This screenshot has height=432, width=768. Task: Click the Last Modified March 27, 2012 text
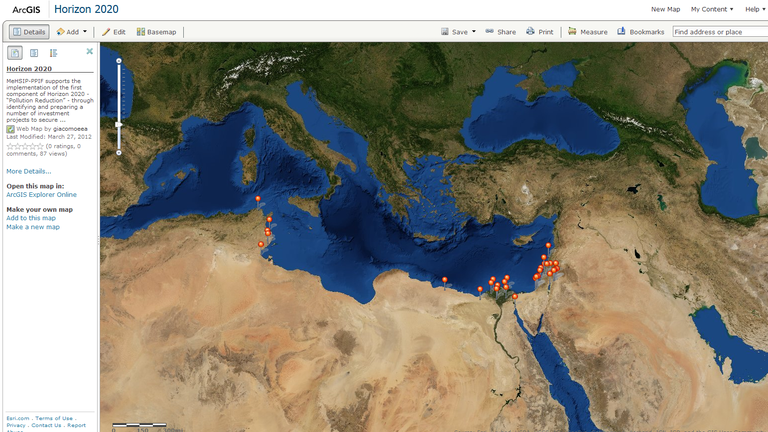(49, 137)
